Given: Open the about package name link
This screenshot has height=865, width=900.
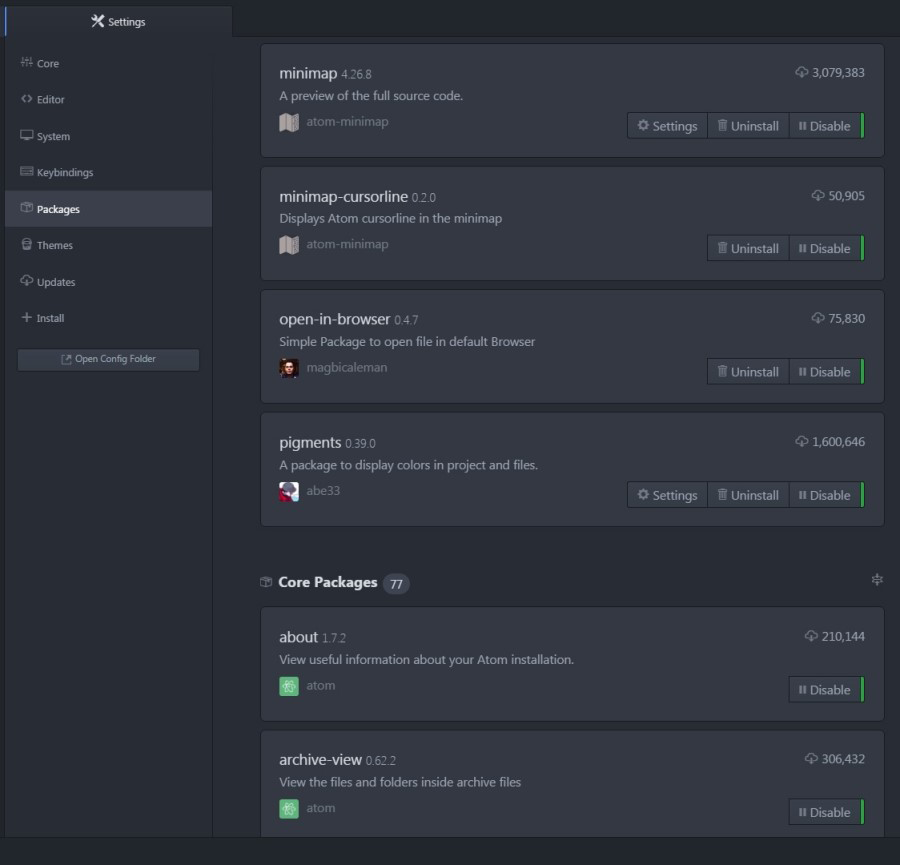Looking at the screenshot, I should pos(298,637).
